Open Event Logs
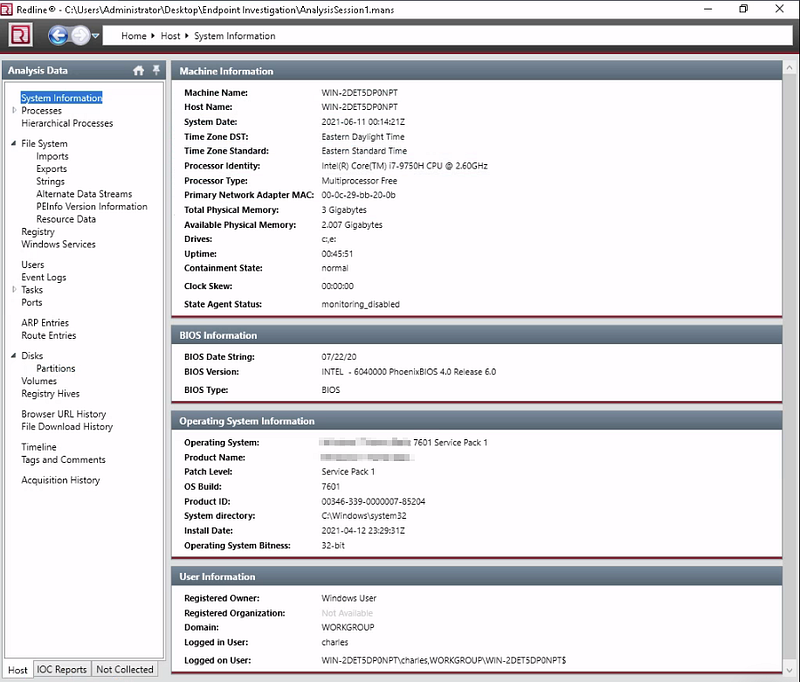This screenshot has width=800, height=682. click(44, 277)
